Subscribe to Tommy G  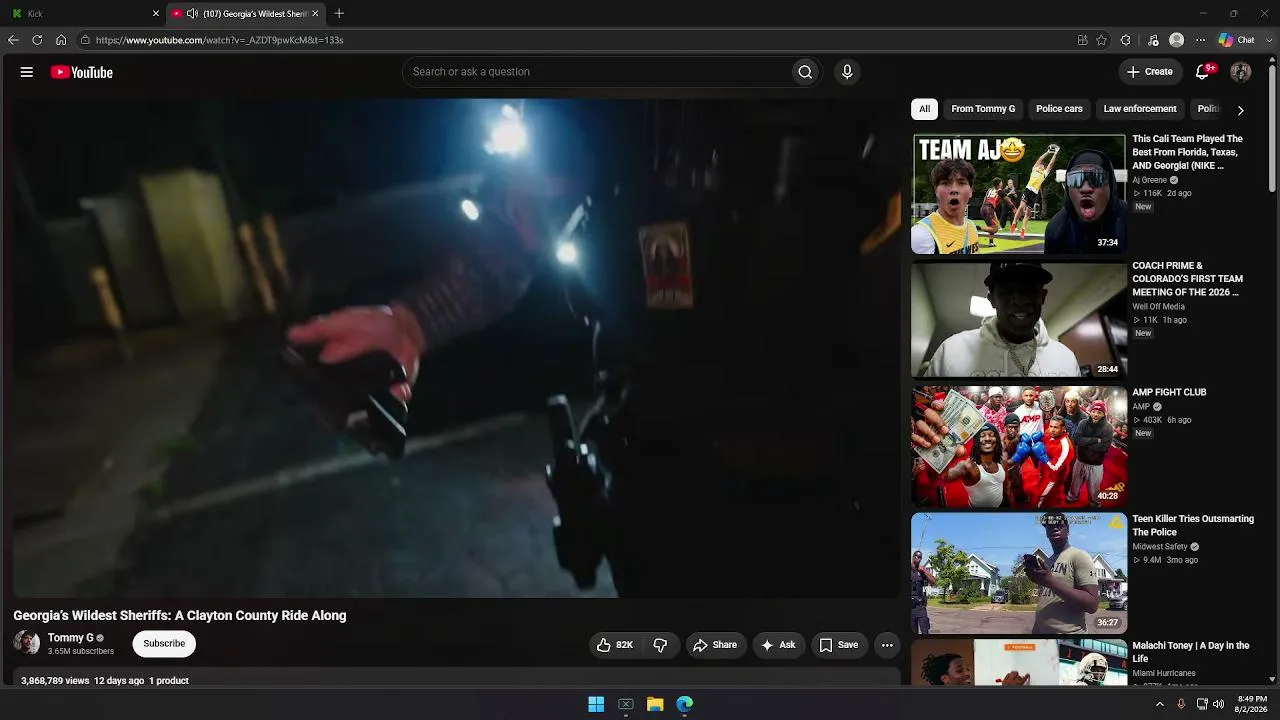point(164,644)
